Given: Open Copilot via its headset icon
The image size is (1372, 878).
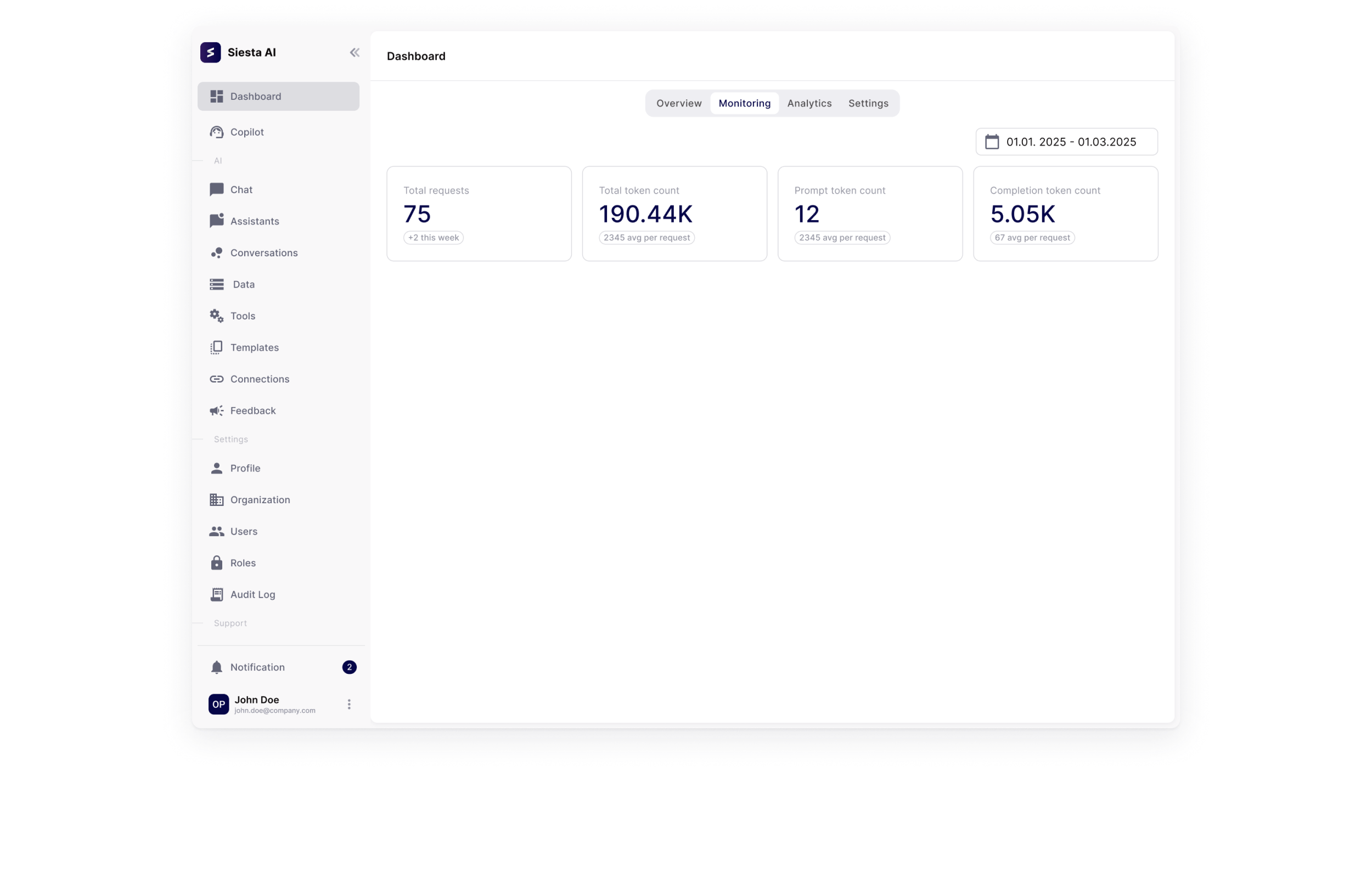Looking at the screenshot, I should [217, 132].
